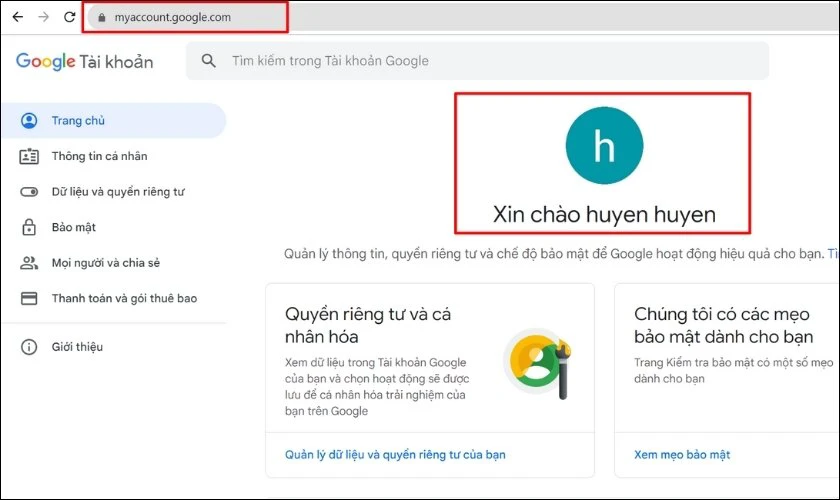Click the Quyền riêng tư và cá nhân hóa heading
This screenshot has height=500, width=840.
pyautogui.click(x=368, y=325)
